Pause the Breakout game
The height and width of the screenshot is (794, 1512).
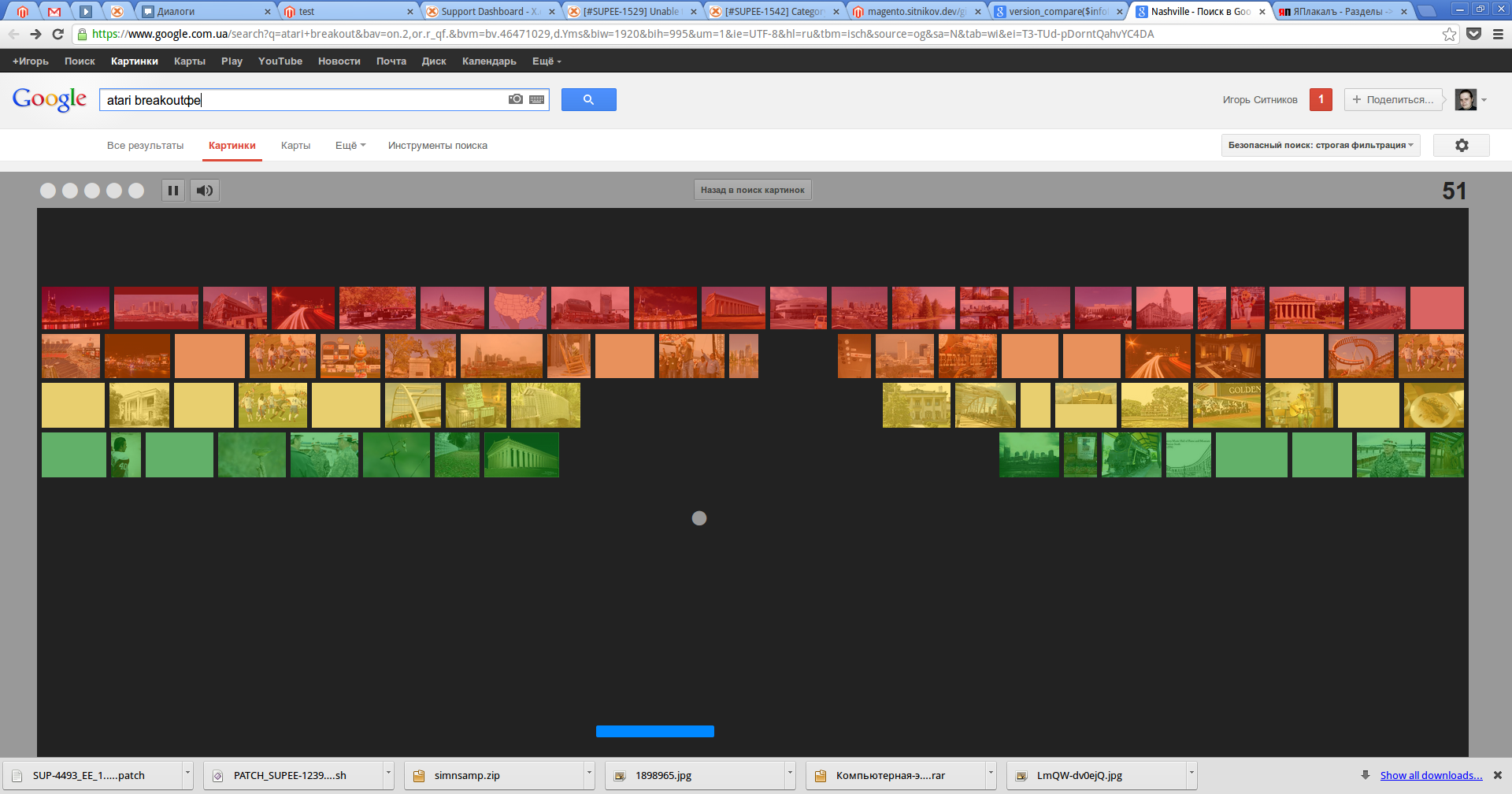click(x=173, y=191)
